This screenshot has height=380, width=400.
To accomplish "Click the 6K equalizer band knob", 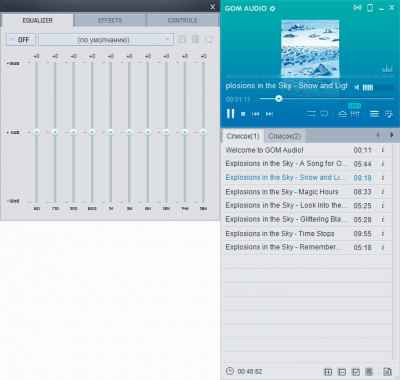I will (x=148, y=132).
